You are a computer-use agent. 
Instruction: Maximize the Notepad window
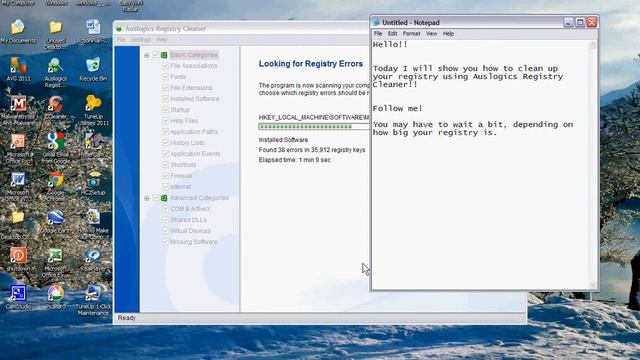tap(580, 22)
